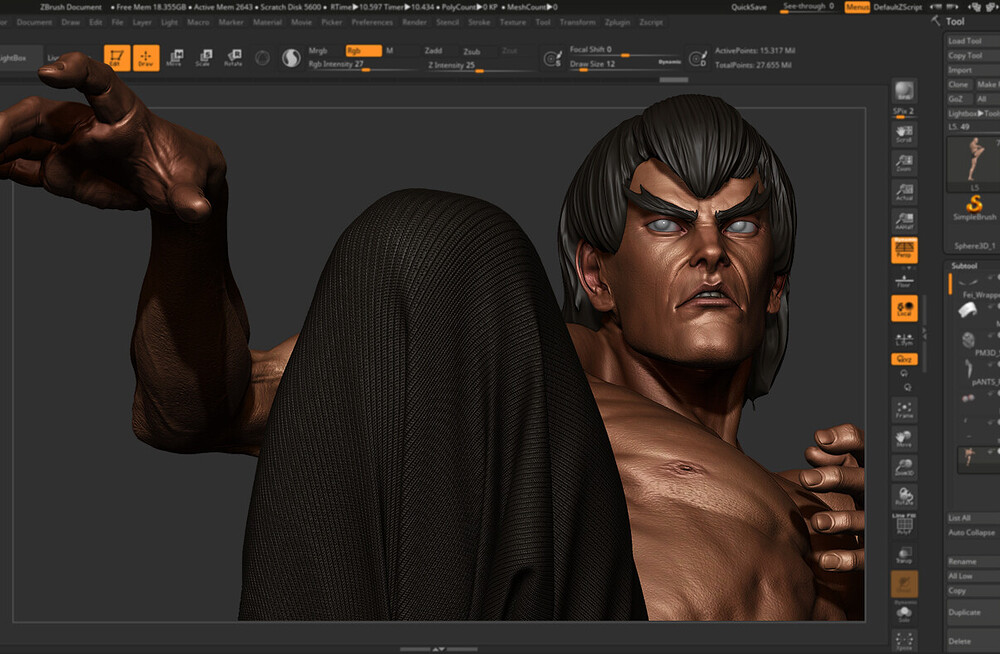Click the D circular icon beside ActivePoints

698,59
